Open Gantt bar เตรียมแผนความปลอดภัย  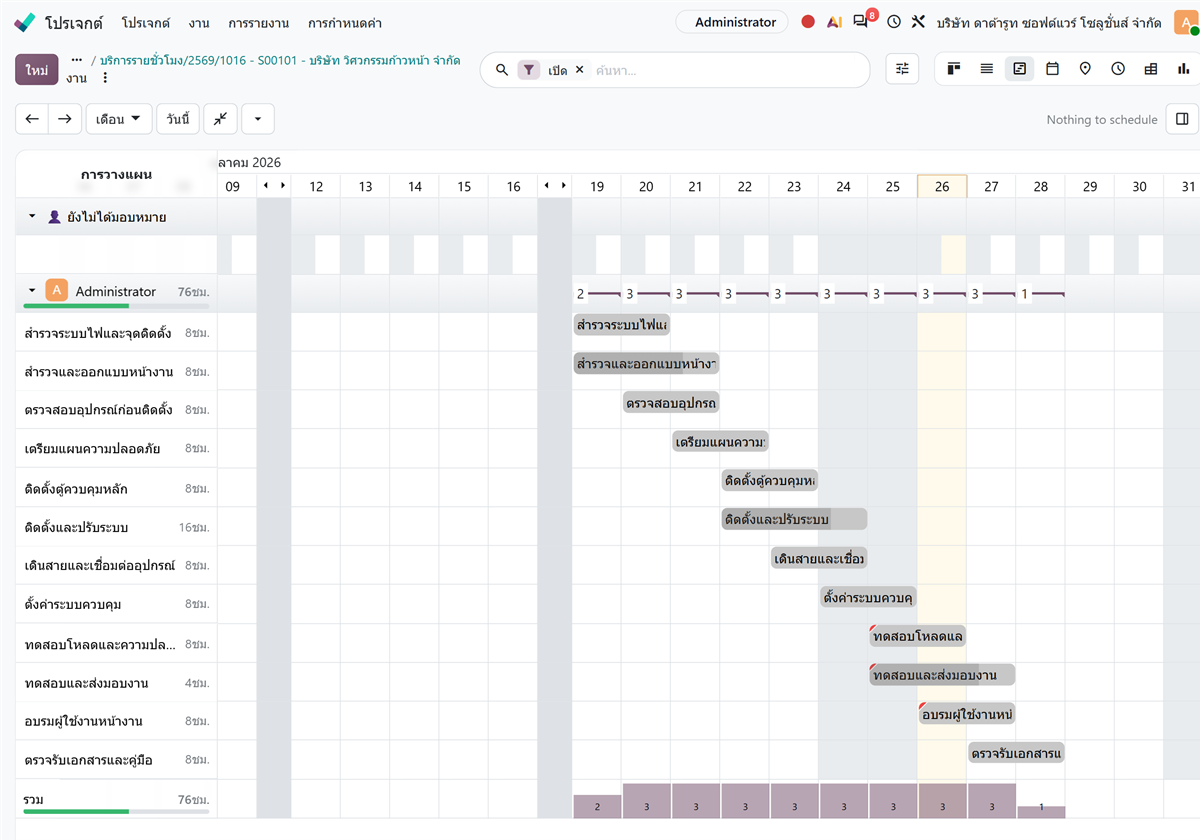(x=720, y=441)
